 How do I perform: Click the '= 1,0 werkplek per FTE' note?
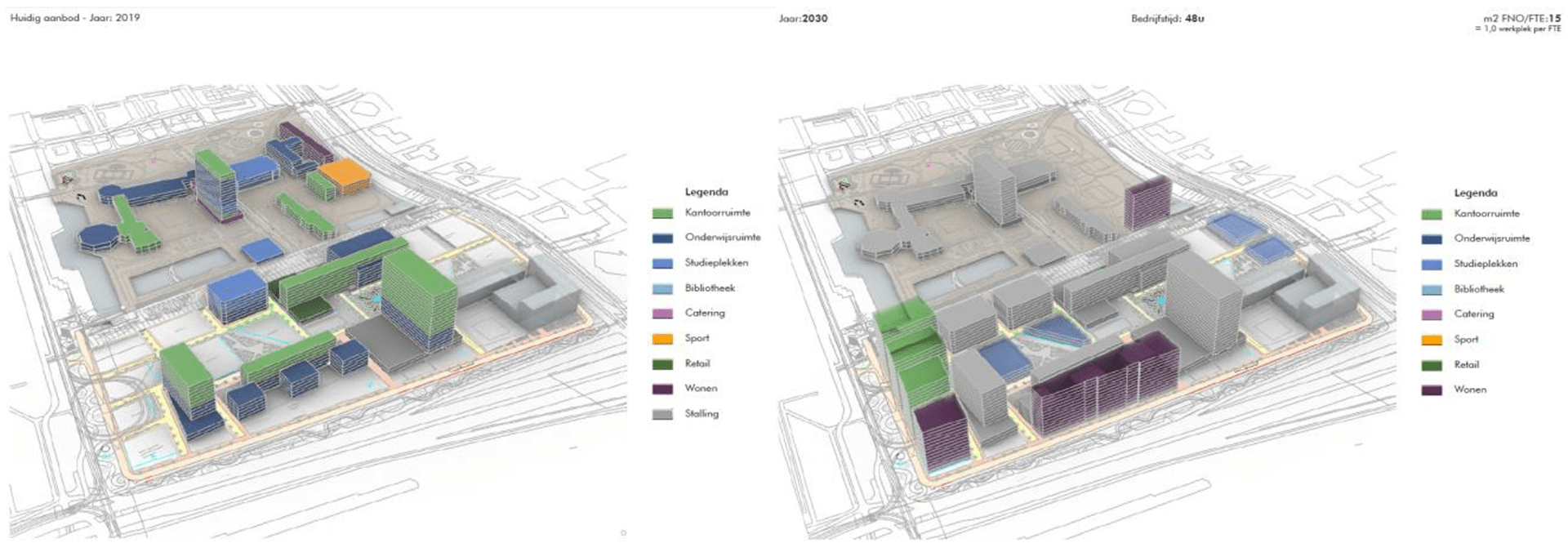(1517, 29)
